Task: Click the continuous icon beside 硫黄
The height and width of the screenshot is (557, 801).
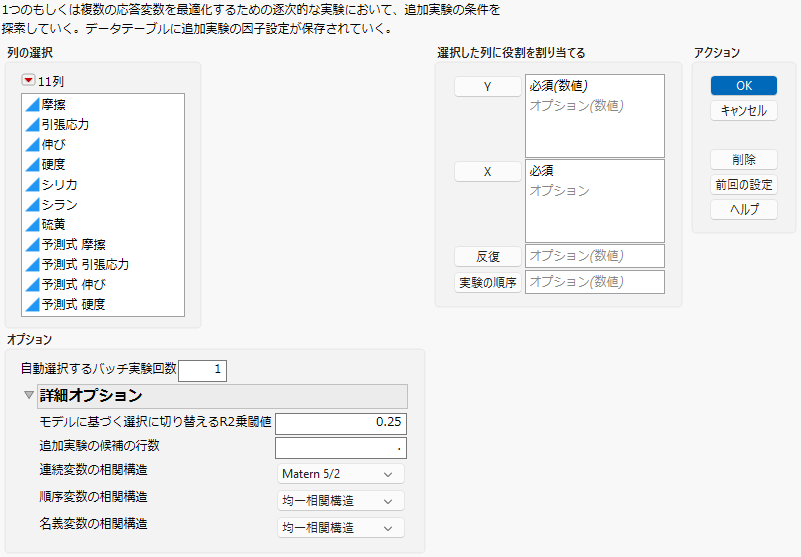Action: pyautogui.click(x=33, y=224)
